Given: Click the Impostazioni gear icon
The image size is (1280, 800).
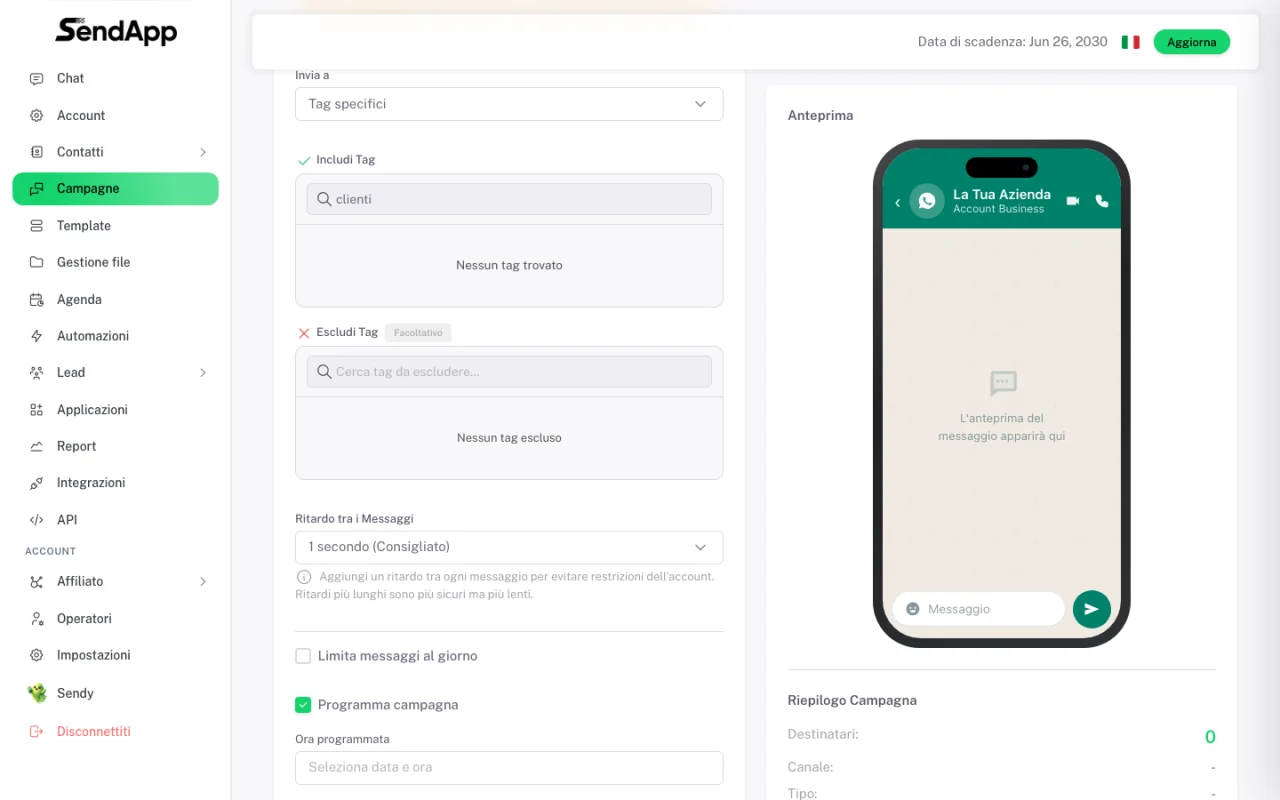Looking at the screenshot, I should coord(37,655).
